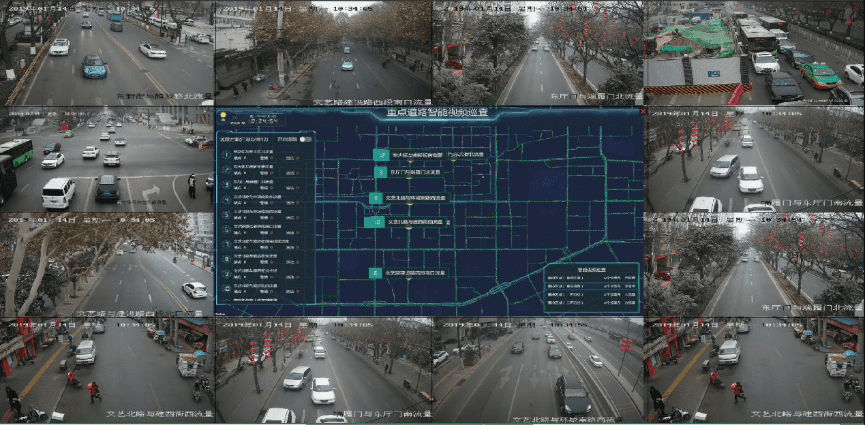Click the 重点道路智能视频巡查 title banner
The height and width of the screenshot is (425, 865).
tap(437, 113)
